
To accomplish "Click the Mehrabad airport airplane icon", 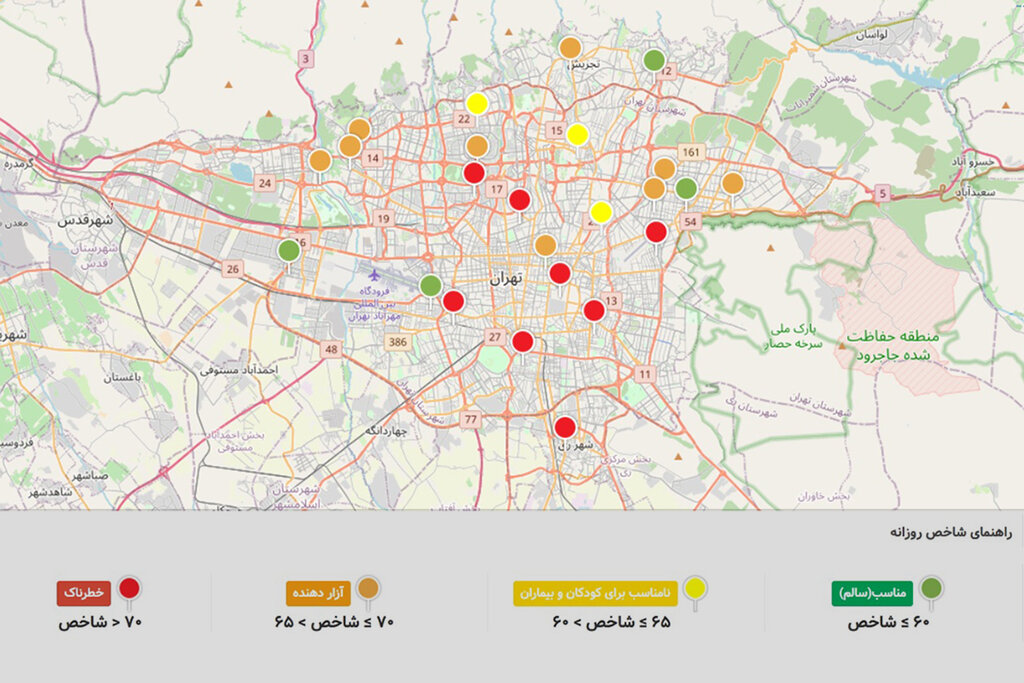I will [x=374, y=274].
